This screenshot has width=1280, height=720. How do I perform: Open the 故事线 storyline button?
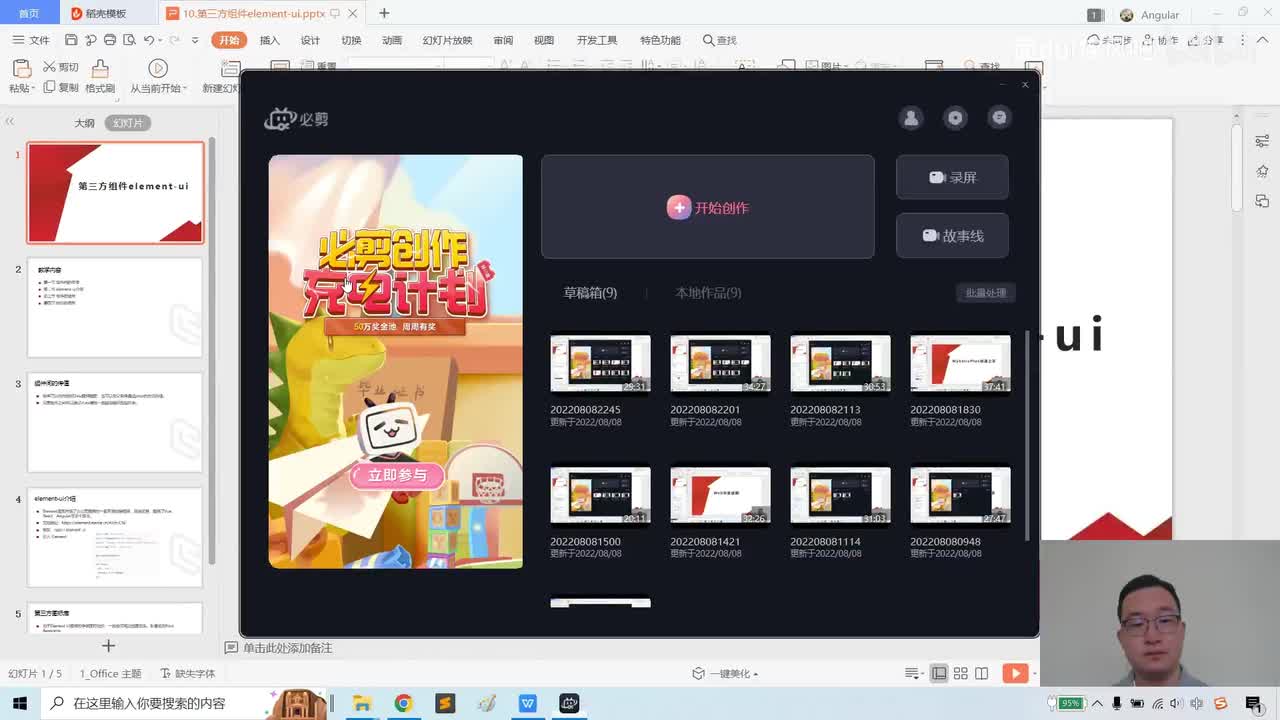(x=952, y=236)
